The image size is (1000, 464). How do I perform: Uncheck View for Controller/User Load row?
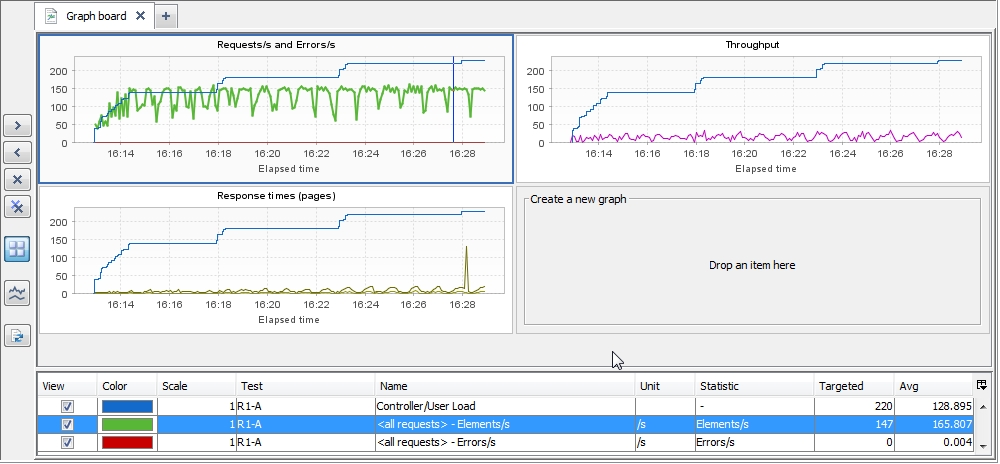click(67, 407)
